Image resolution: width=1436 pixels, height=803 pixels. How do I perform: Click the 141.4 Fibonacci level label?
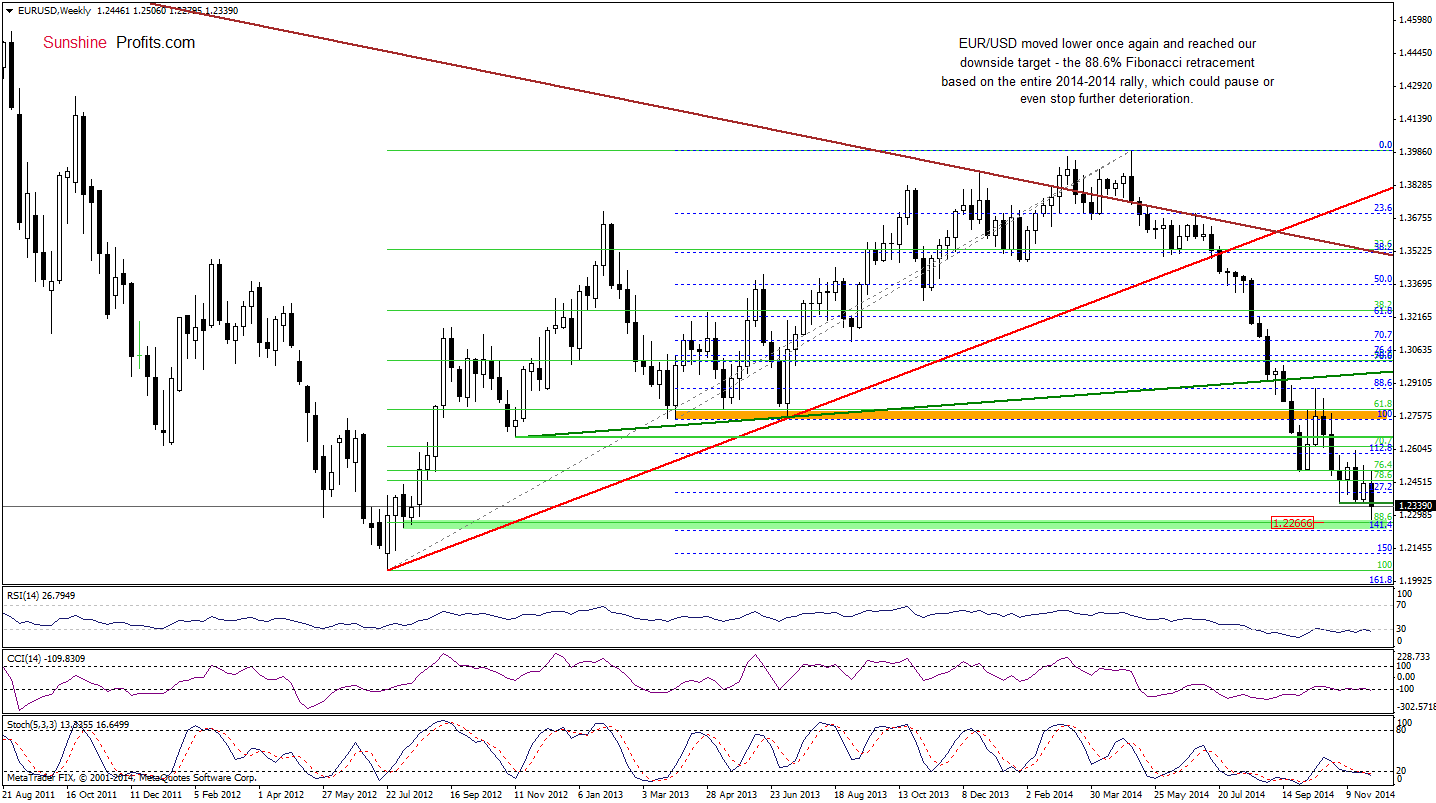point(1382,525)
